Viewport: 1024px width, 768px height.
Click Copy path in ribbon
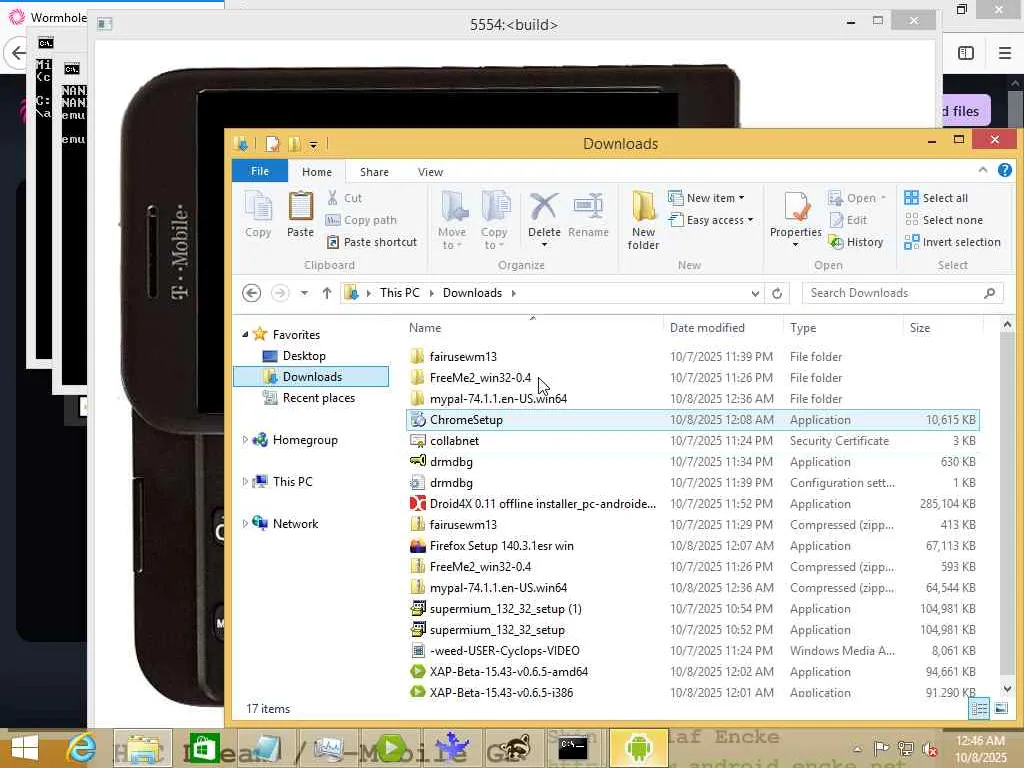[361, 220]
